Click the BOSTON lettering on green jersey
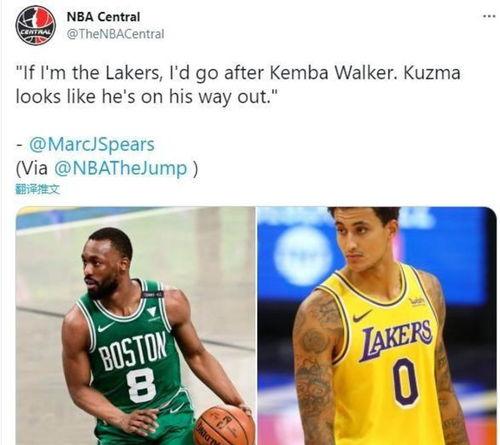The image size is (500, 445). tap(133, 351)
